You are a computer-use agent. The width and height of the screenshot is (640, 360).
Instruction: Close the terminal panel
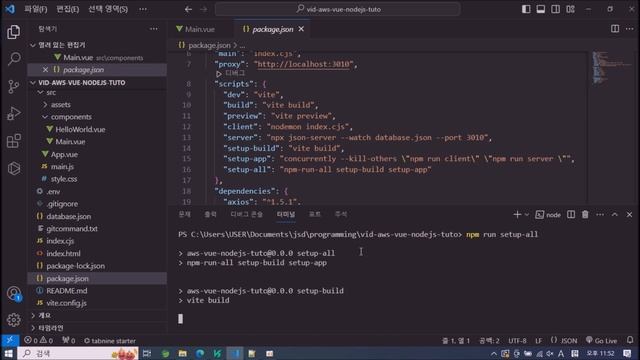629,214
